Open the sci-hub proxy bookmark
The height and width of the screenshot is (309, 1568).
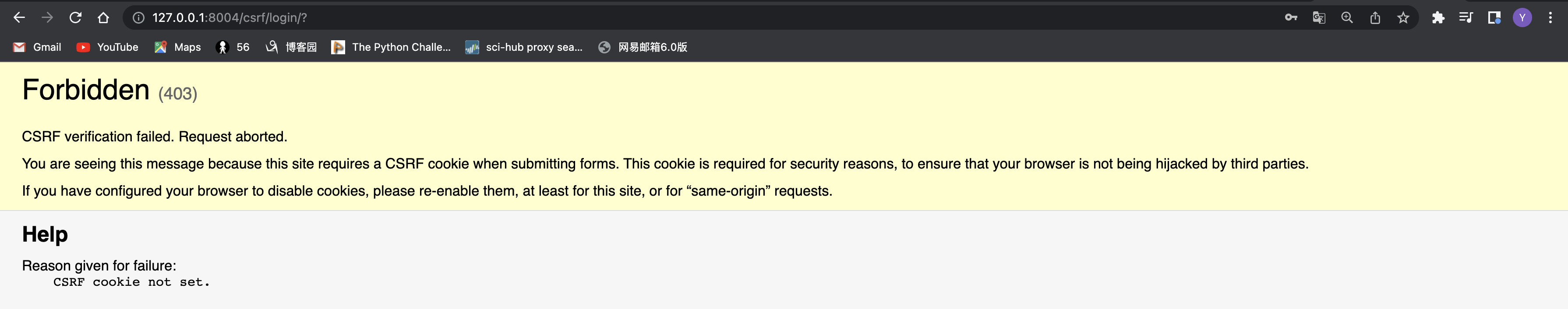[524, 47]
